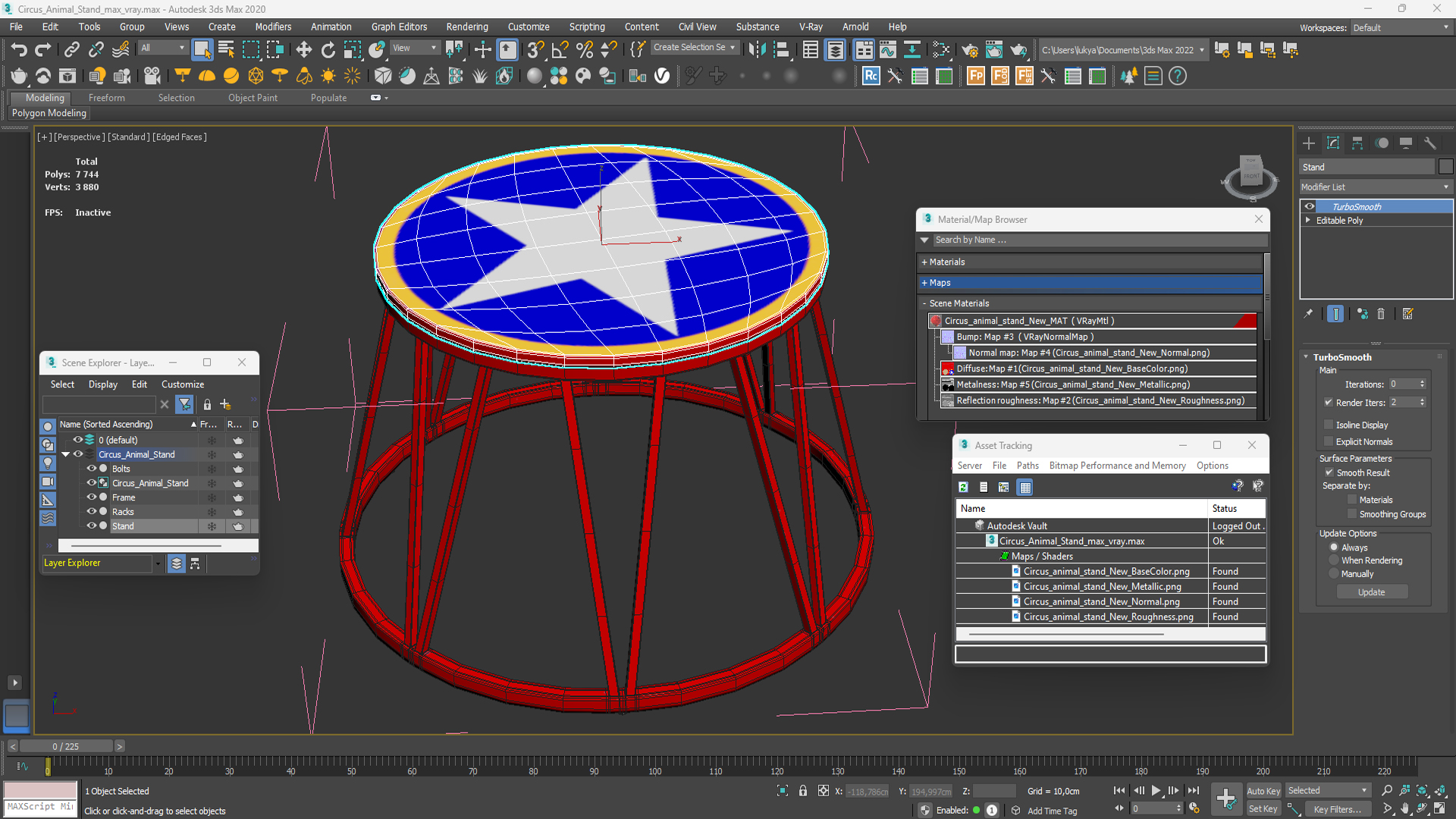Select the Select and Link tool
This screenshot has width=1456, height=819.
pos(71,50)
